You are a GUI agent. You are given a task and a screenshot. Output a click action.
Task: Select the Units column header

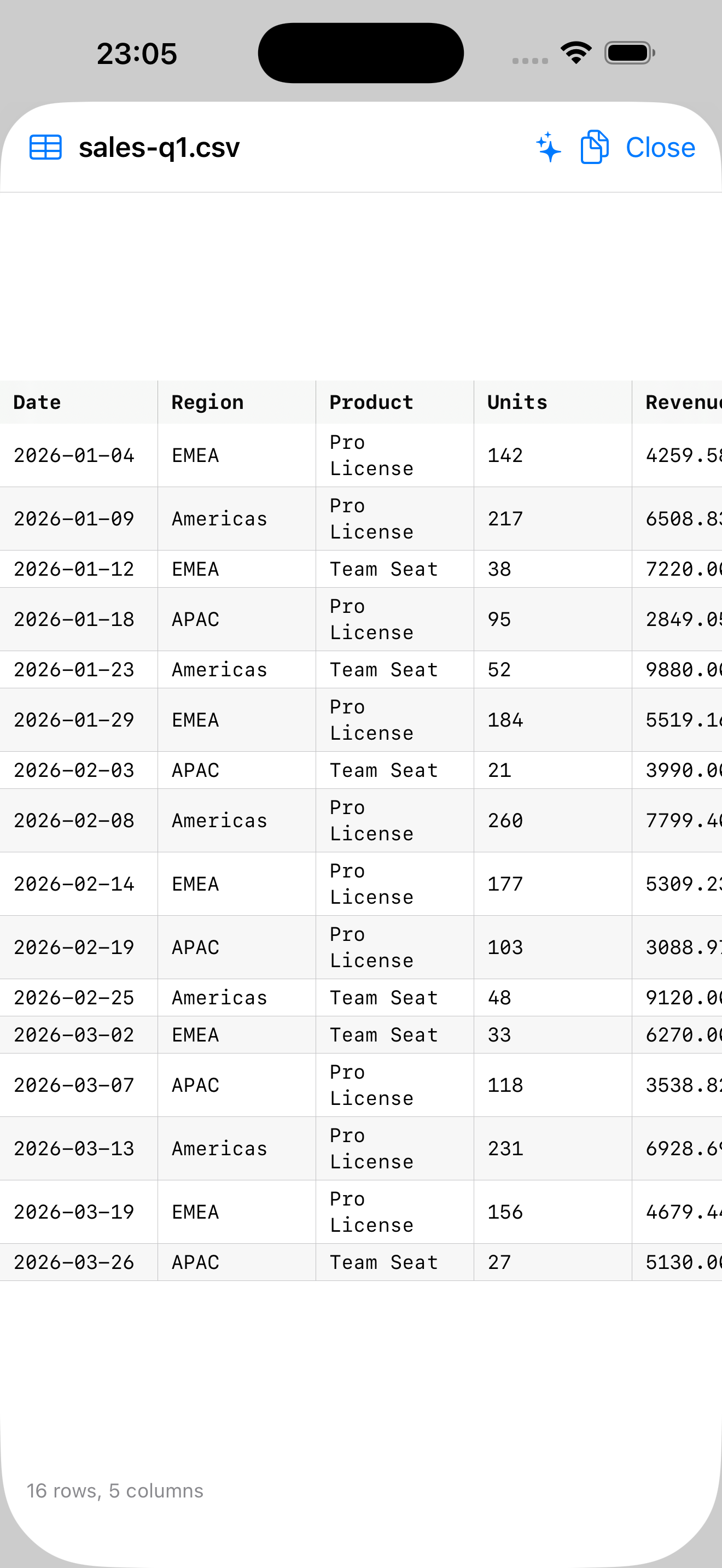[x=553, y=402]
